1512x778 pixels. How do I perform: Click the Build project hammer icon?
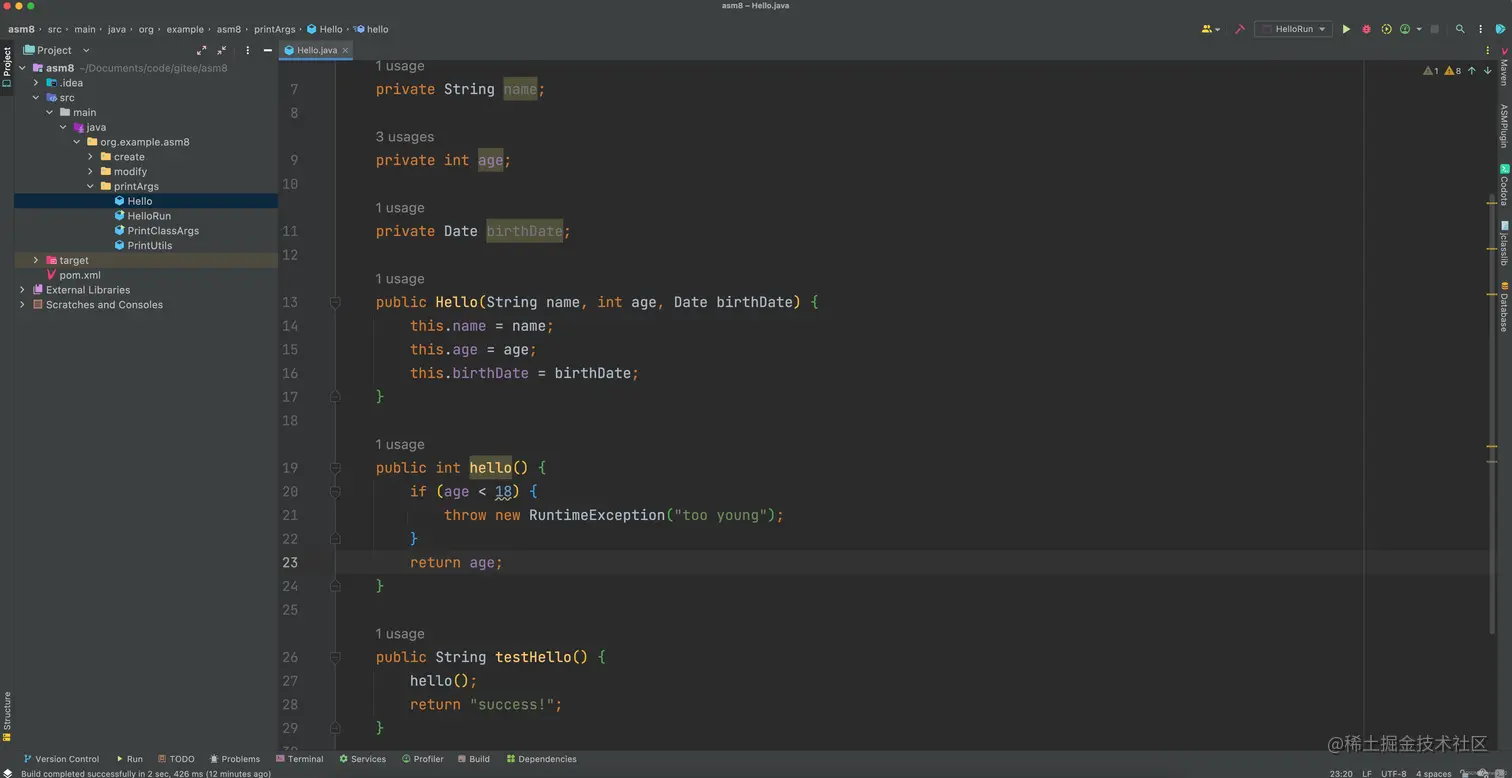tap(1240, 29)
